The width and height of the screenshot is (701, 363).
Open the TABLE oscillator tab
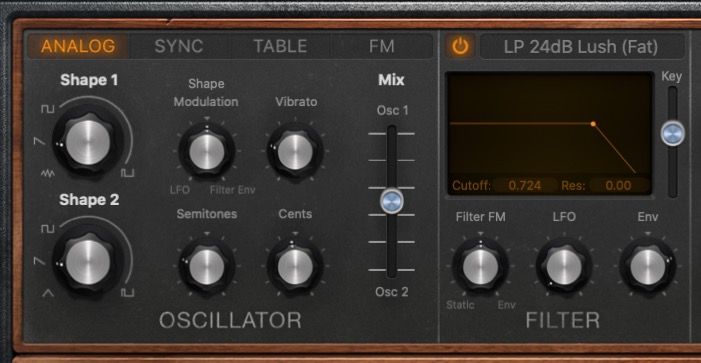pyautogui.click(x=280, y=46)
